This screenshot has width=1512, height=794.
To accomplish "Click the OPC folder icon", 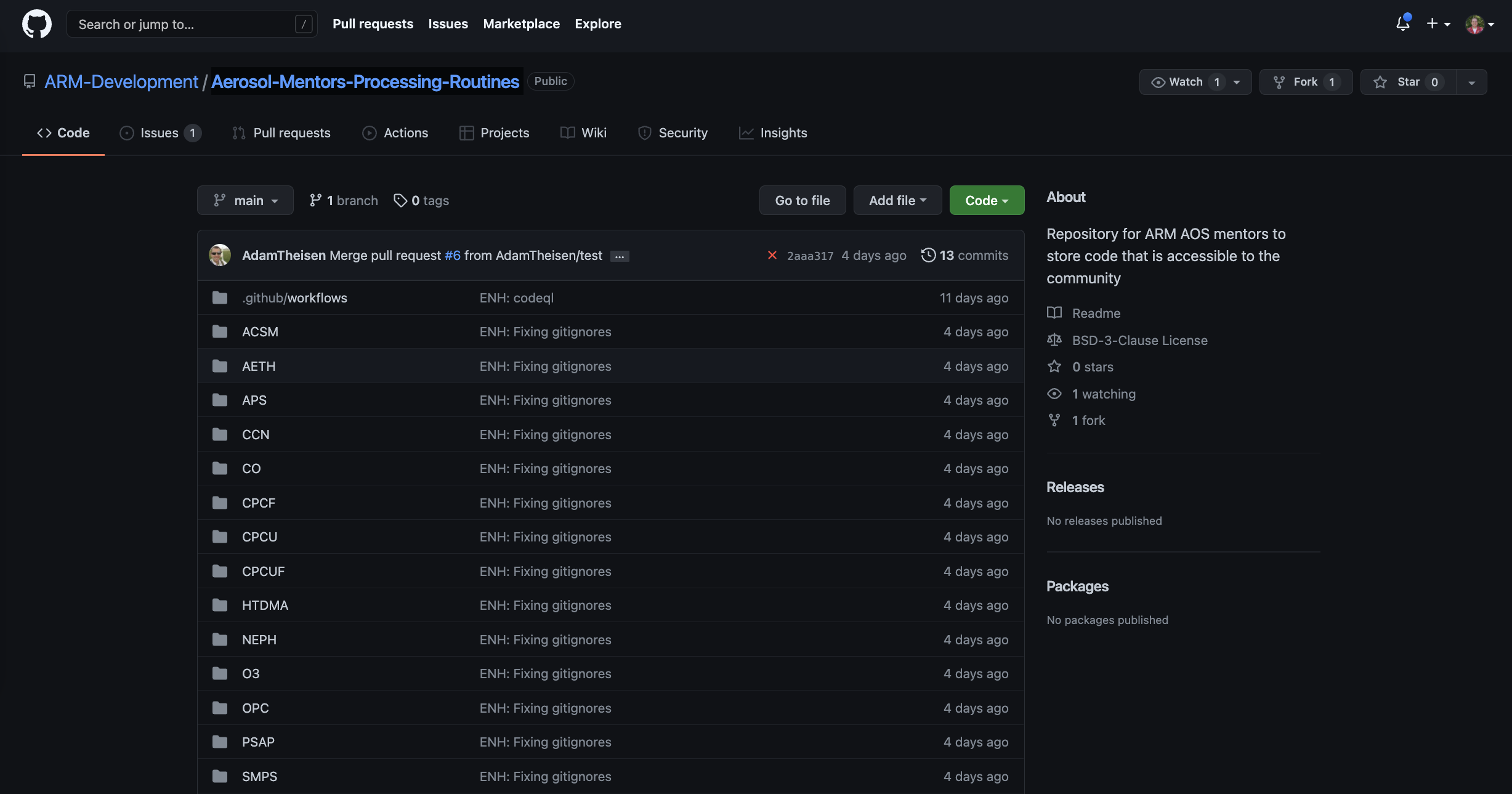I will 220,708.
